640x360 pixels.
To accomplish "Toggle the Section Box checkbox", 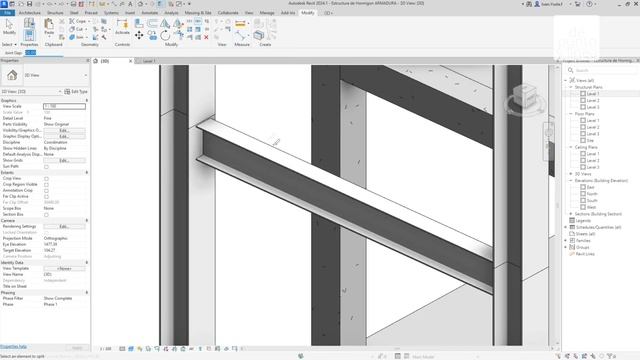I will (x=46, y=214).
